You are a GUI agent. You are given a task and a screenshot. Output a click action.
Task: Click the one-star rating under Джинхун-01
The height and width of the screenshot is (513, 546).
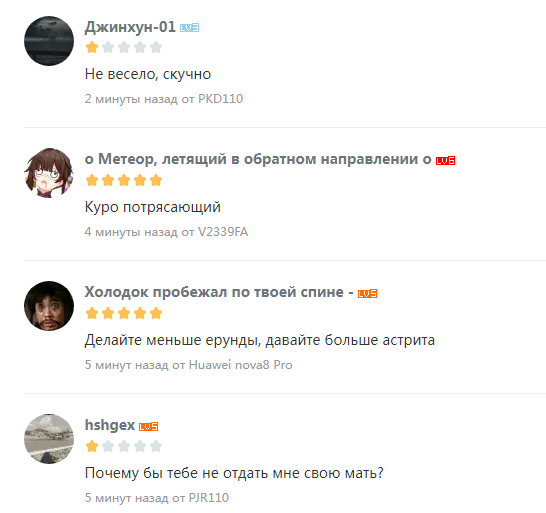124,47
